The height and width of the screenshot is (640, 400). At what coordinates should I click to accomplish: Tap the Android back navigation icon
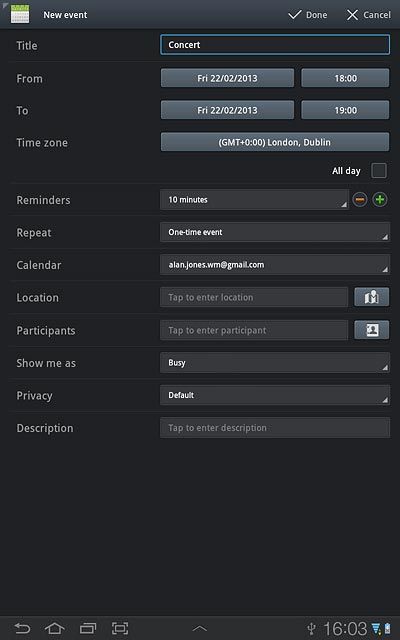click(22, 628)
